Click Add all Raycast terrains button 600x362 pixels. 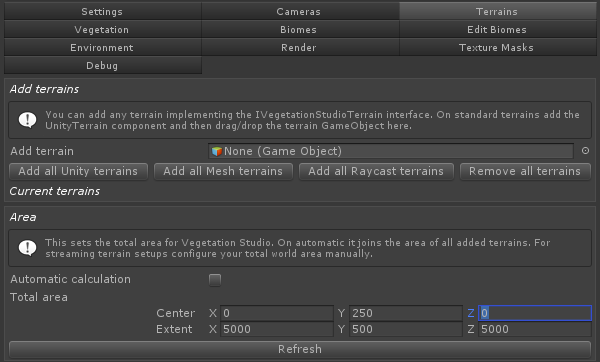pyautogui.click(x=376, y=171)
